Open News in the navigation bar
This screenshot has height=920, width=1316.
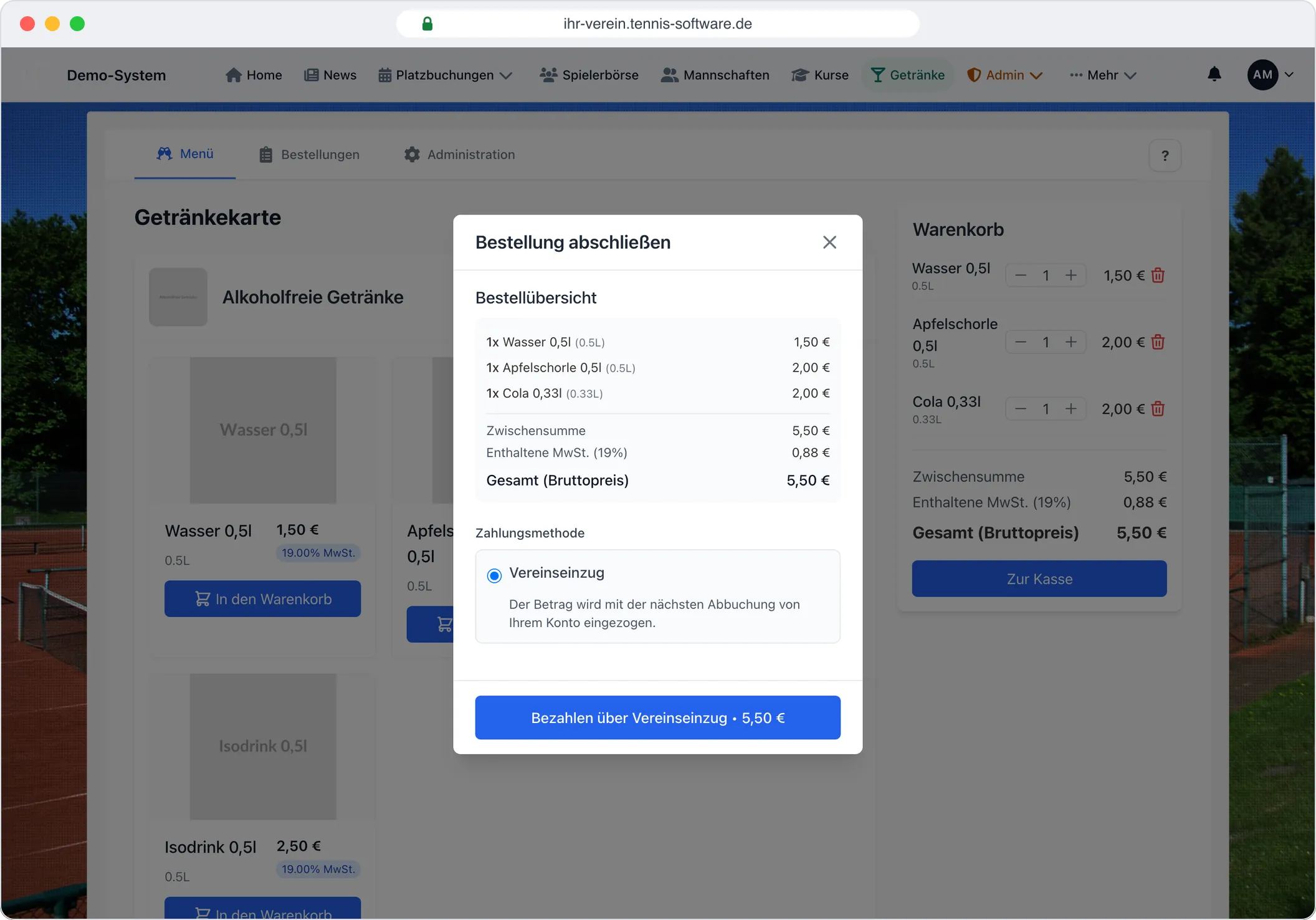pyautogui.click(x=330, y=75)
